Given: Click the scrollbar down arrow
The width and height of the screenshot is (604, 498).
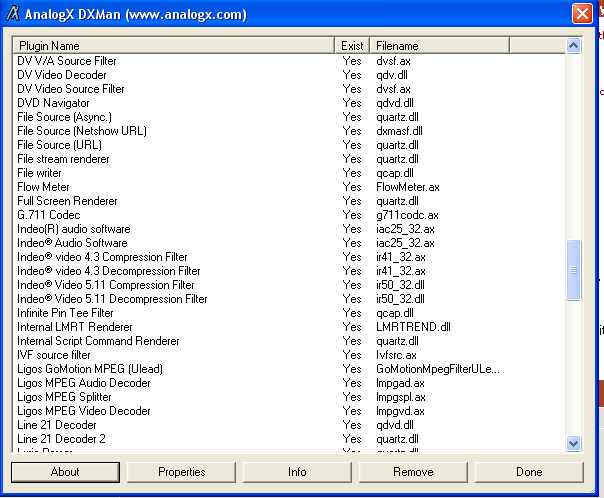Looking at the screenshot, I should (573, 443).
